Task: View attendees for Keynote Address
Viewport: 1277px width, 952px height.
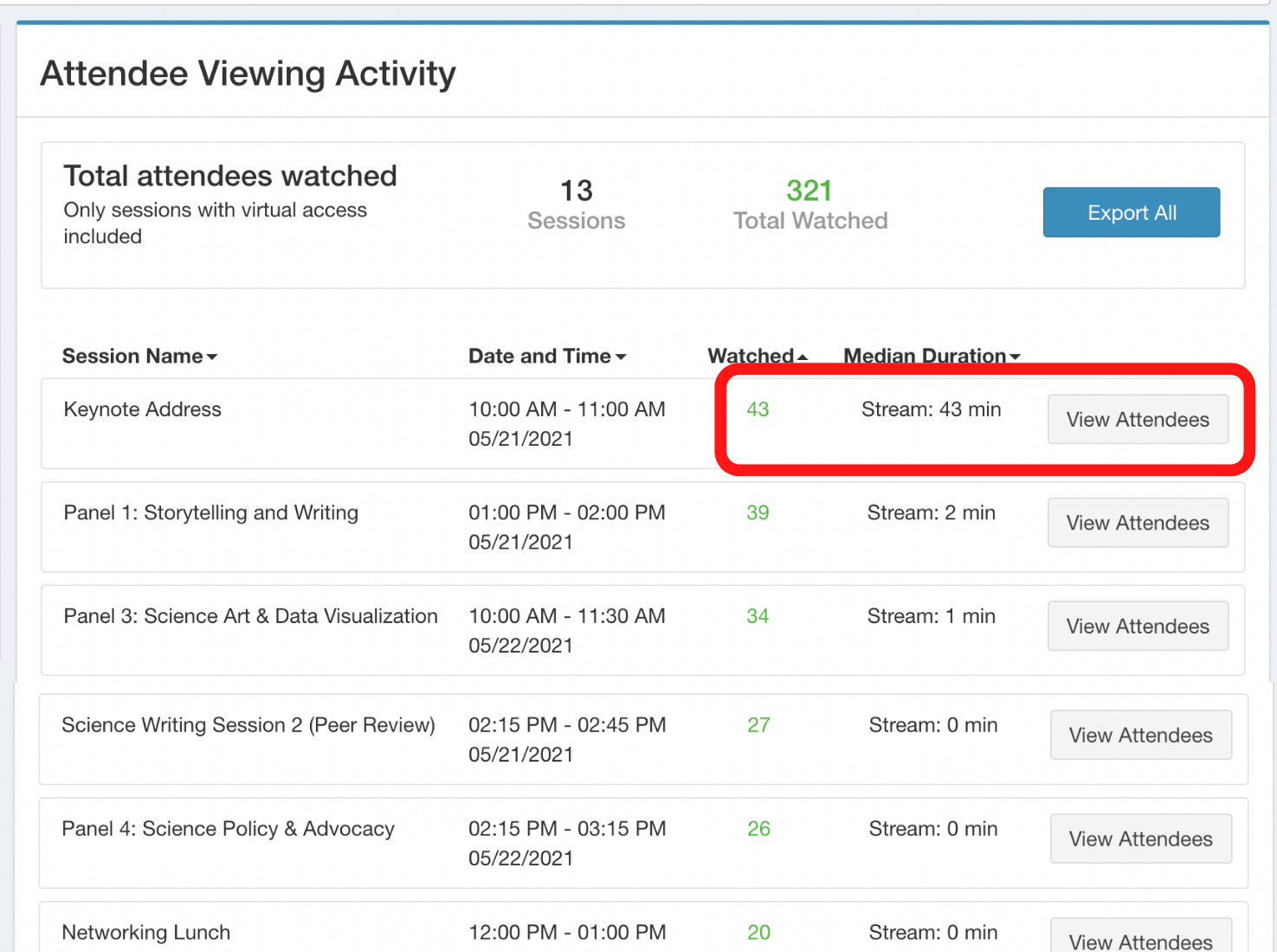Action: [x=1138, y=420]
